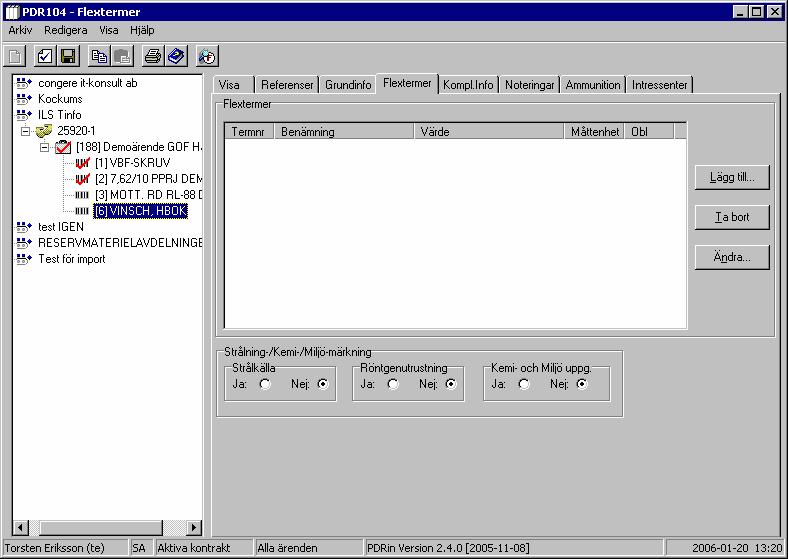Set Kemi- och Miljö uppg. to Ja
This screenshot has width=788, height=559.
[524, 384]
